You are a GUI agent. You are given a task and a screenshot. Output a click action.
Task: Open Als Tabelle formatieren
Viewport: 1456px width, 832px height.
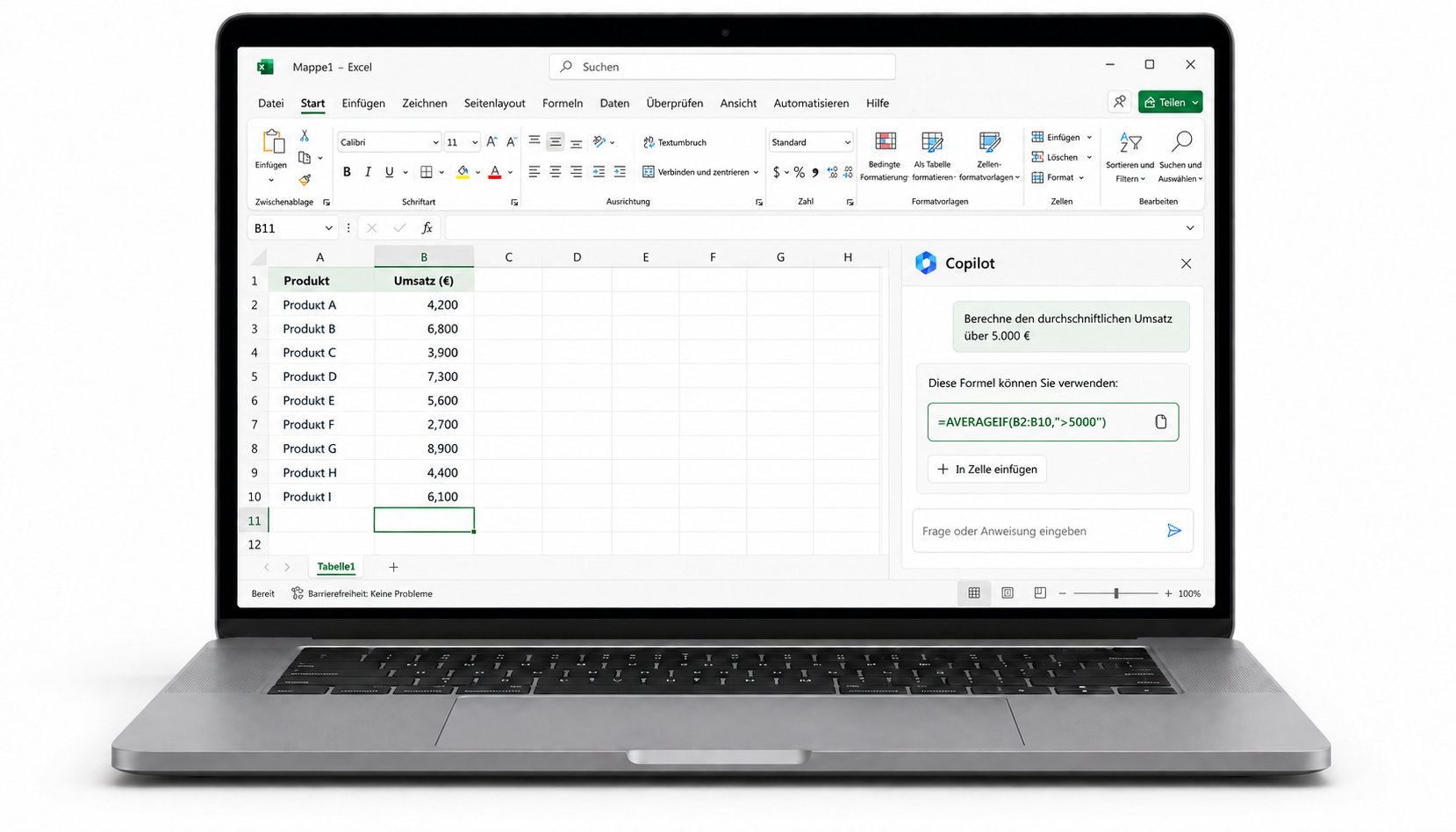click(932, 156)
